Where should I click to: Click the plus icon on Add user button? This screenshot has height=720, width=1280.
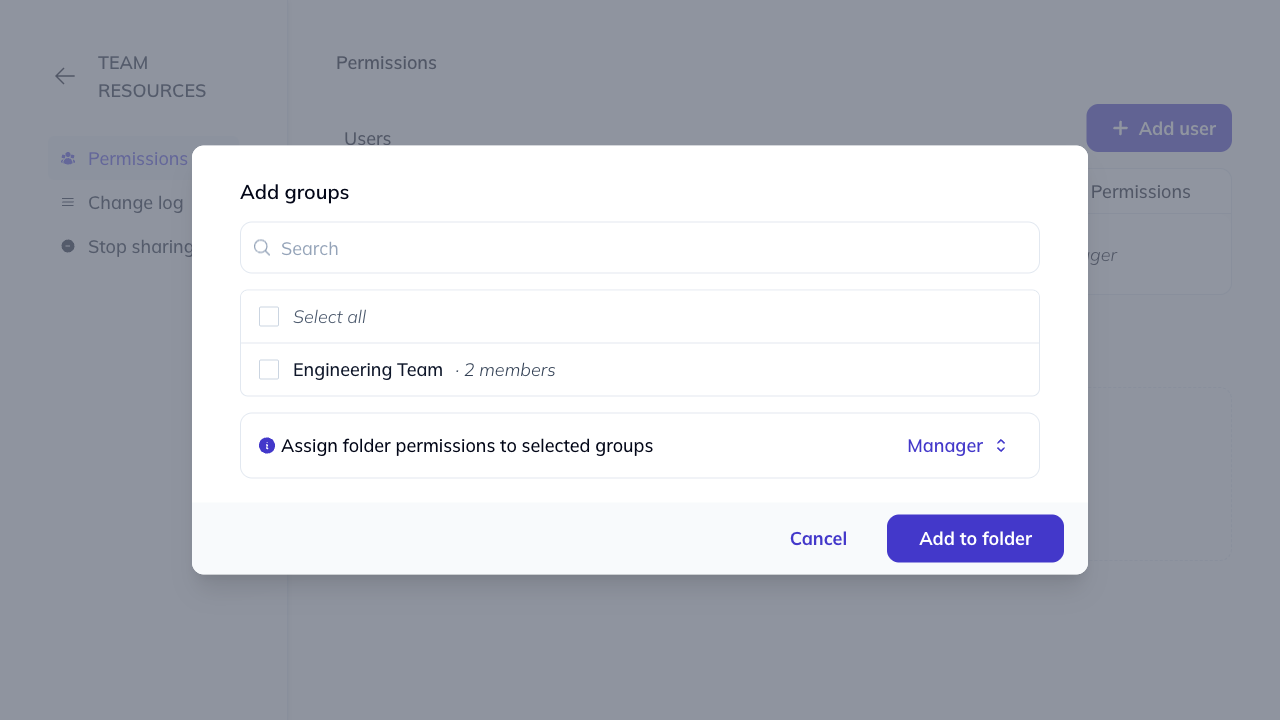[x=1120, y=128]
